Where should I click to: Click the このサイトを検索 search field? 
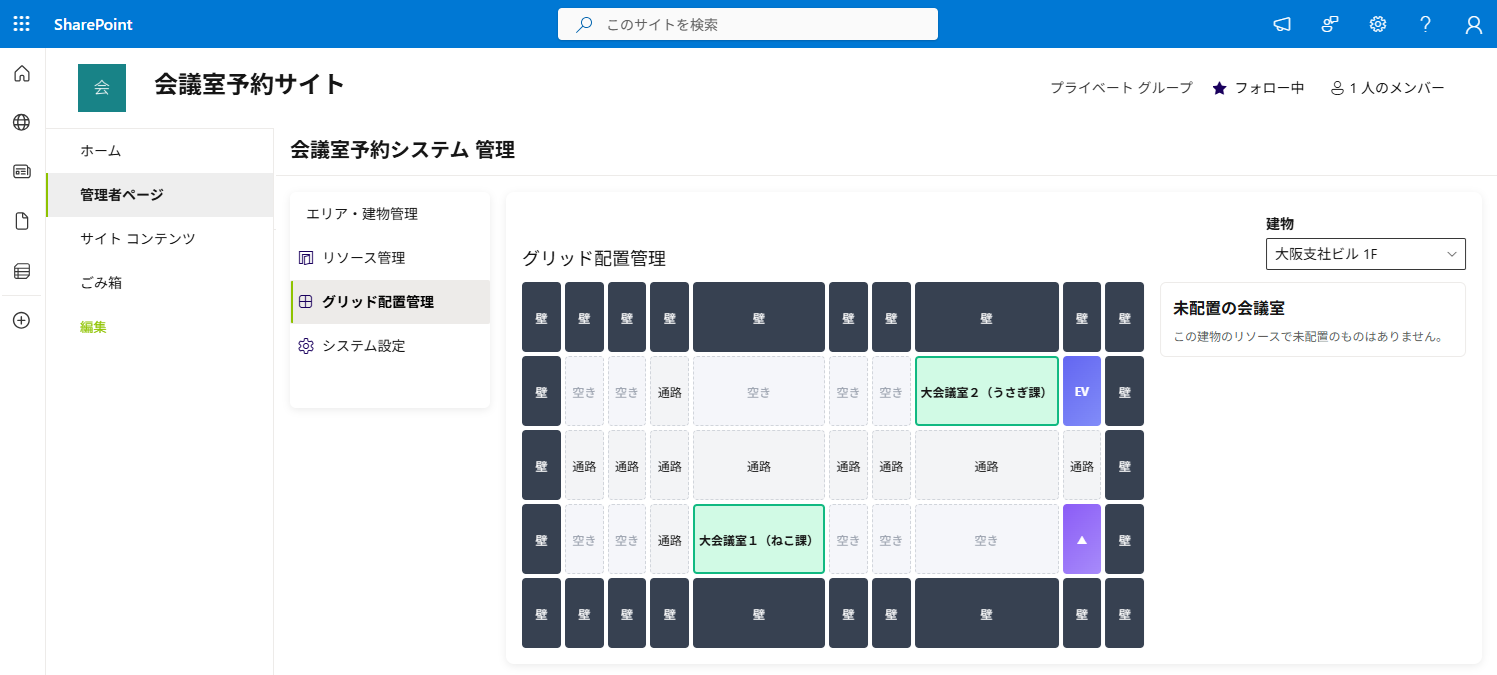click(748, 24)
